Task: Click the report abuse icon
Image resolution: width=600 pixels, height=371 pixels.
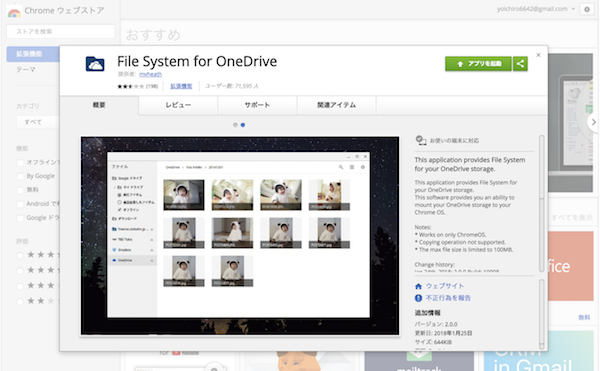Action: coord(418,298)
